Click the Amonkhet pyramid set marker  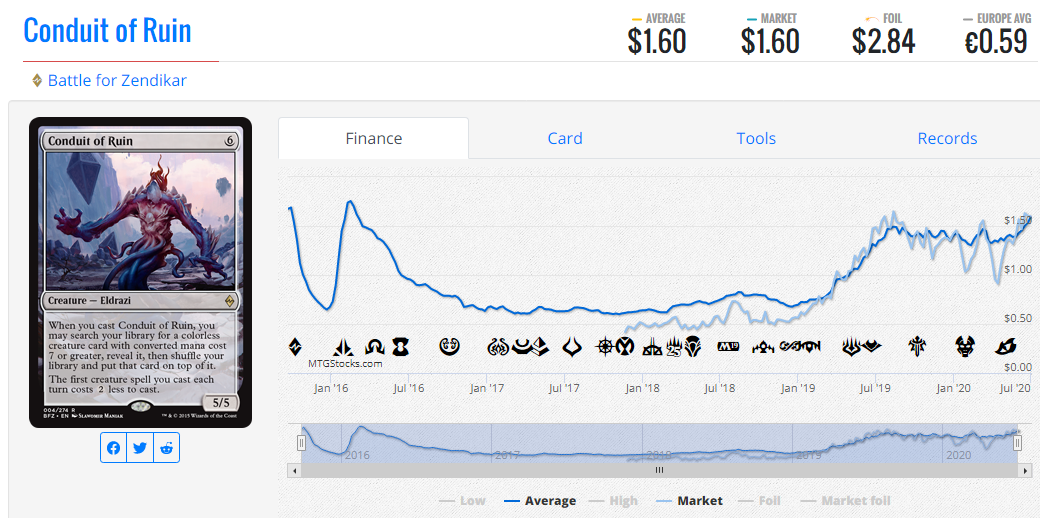(541, 346)
